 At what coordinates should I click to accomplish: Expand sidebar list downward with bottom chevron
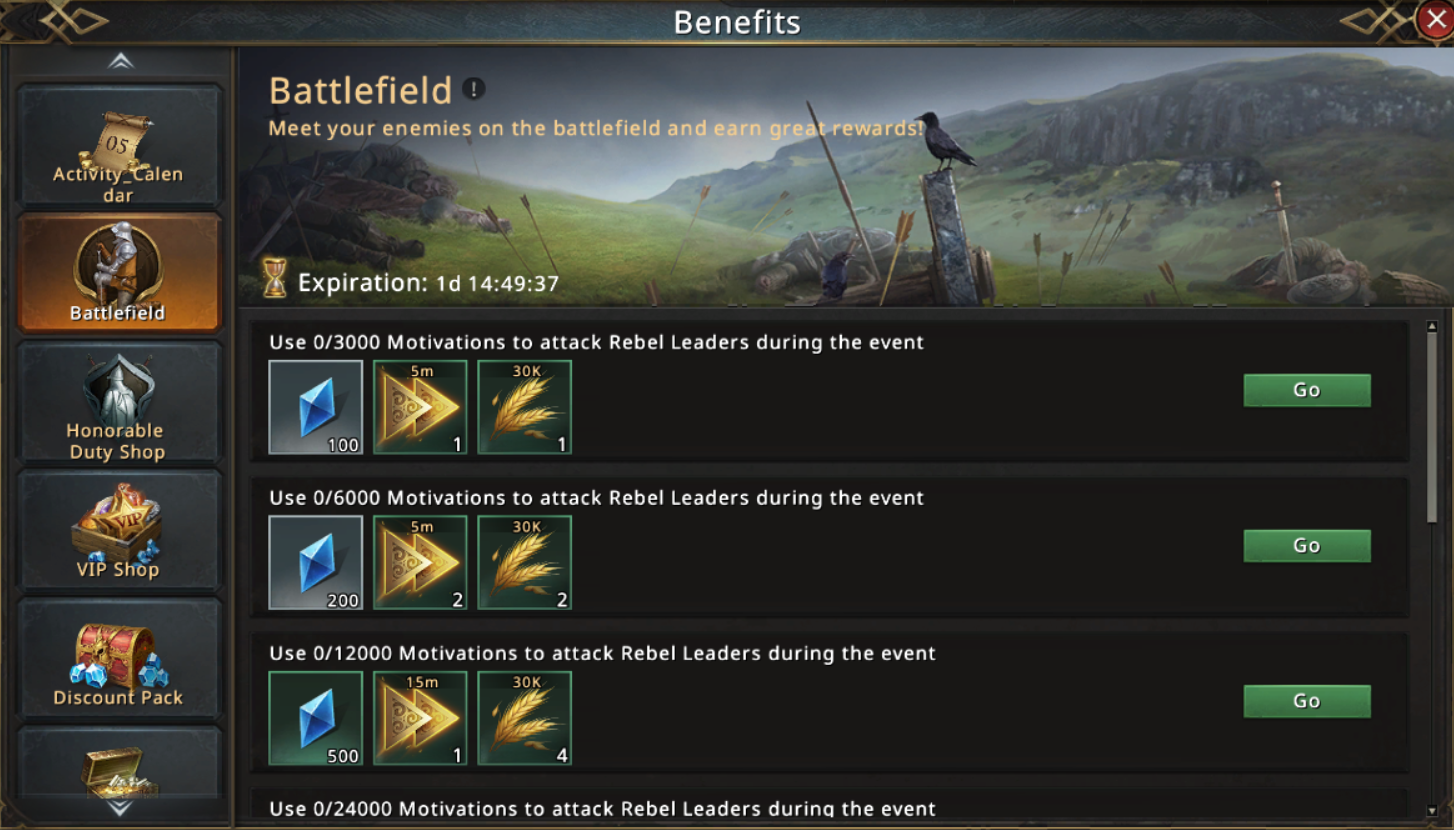pos(120,808)
